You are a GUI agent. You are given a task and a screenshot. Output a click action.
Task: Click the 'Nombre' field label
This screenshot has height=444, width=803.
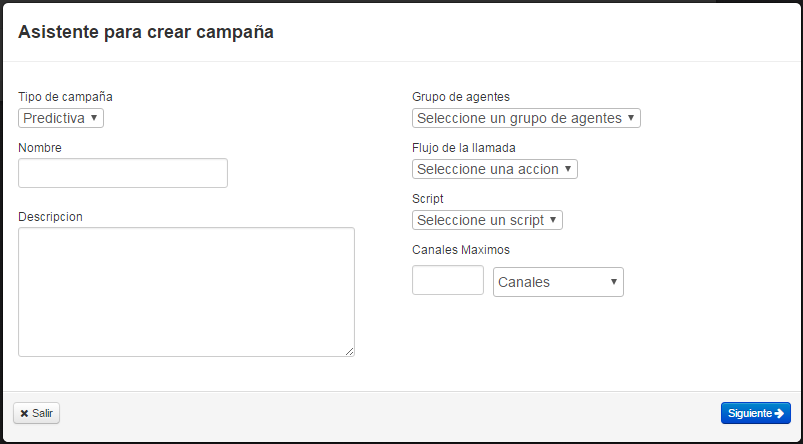(40, 148)
